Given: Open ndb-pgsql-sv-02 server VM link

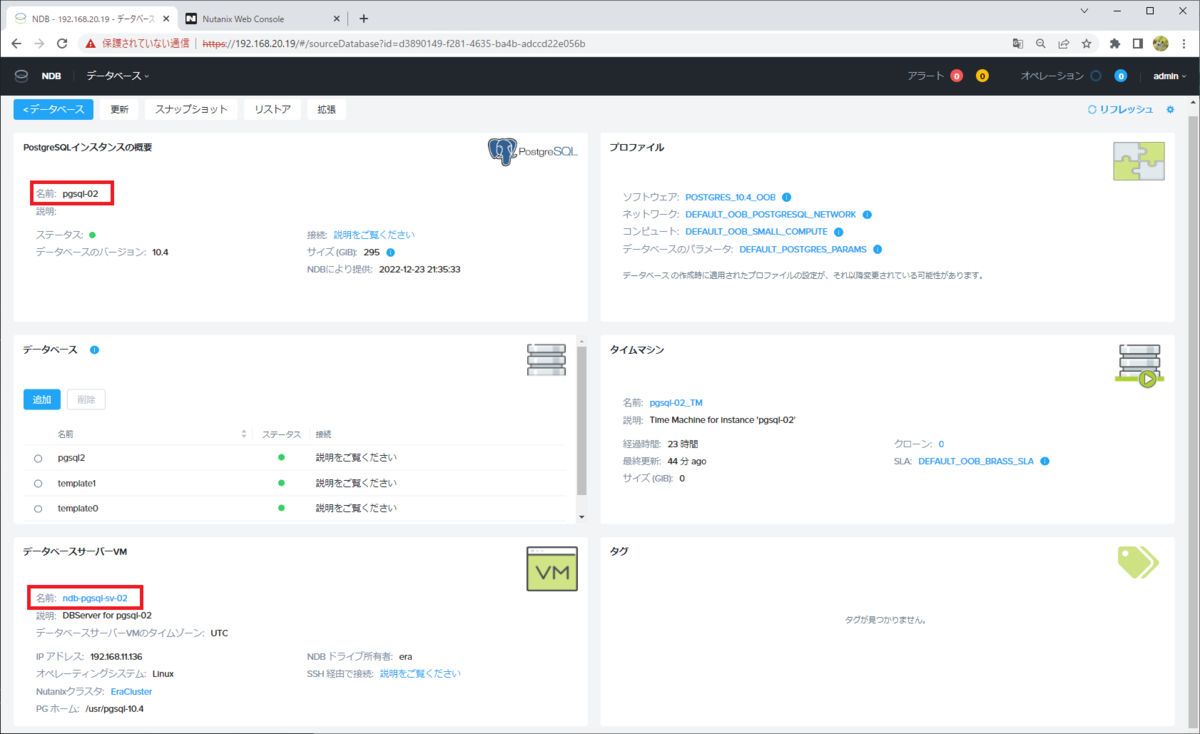Looking at the screenshot, I should click(x=95, y=598).
